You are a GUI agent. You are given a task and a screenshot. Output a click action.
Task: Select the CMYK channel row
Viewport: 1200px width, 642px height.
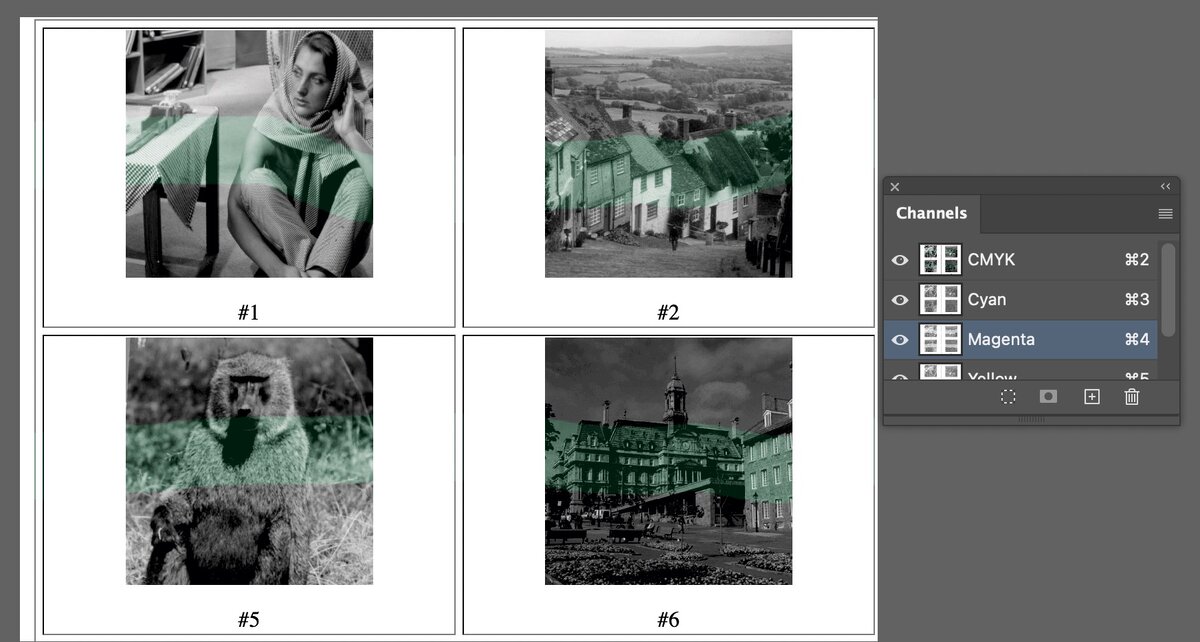[1040, 260]
